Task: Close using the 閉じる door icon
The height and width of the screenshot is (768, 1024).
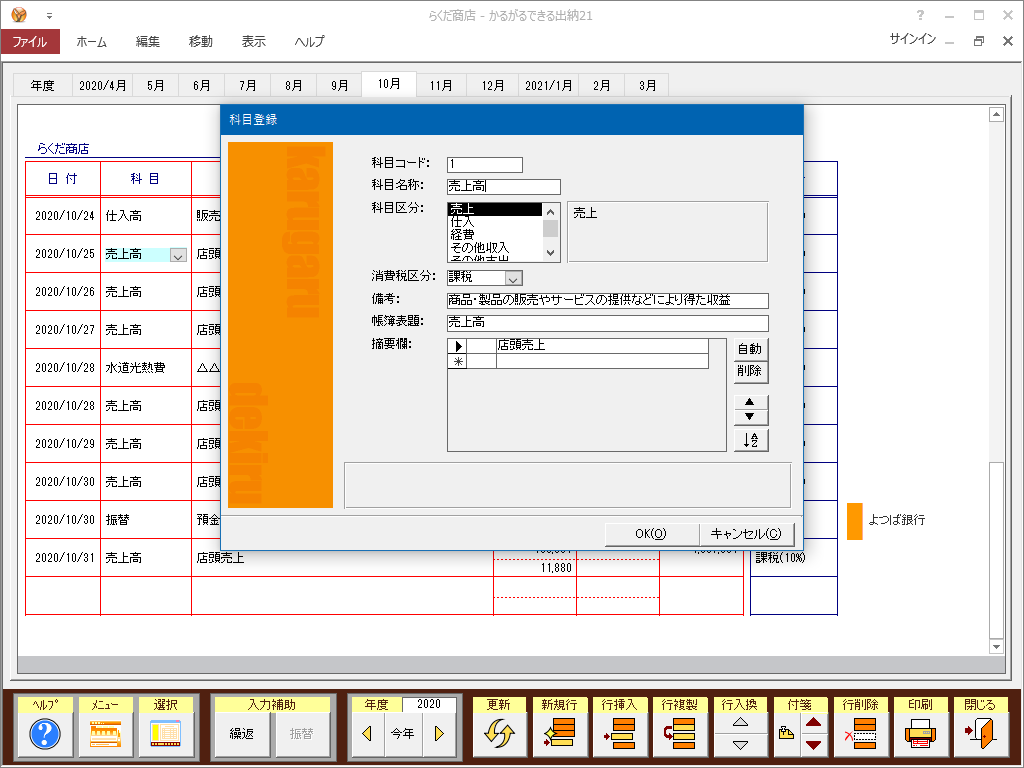Action: (x=980, y=733)
